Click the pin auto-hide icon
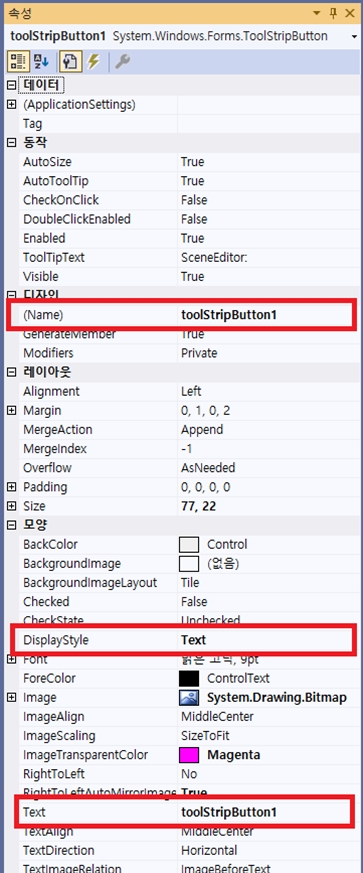Image resolution: width=363 pixels, height=873 pixels. pos(333,13)
